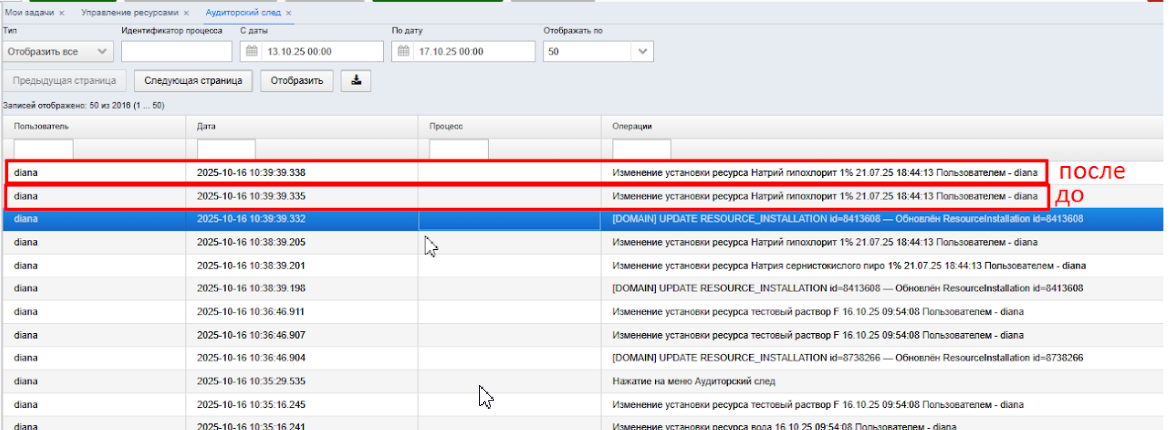Image resolution: width=1172 pixels, height=430 pixels.
Task: Close the Мои задачи tab
Action: coord(61,13)
